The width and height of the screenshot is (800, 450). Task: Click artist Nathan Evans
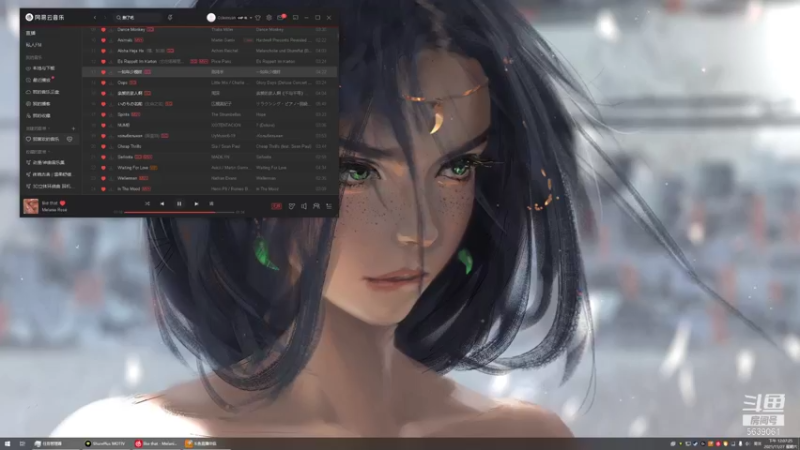[x=223, y=178]
